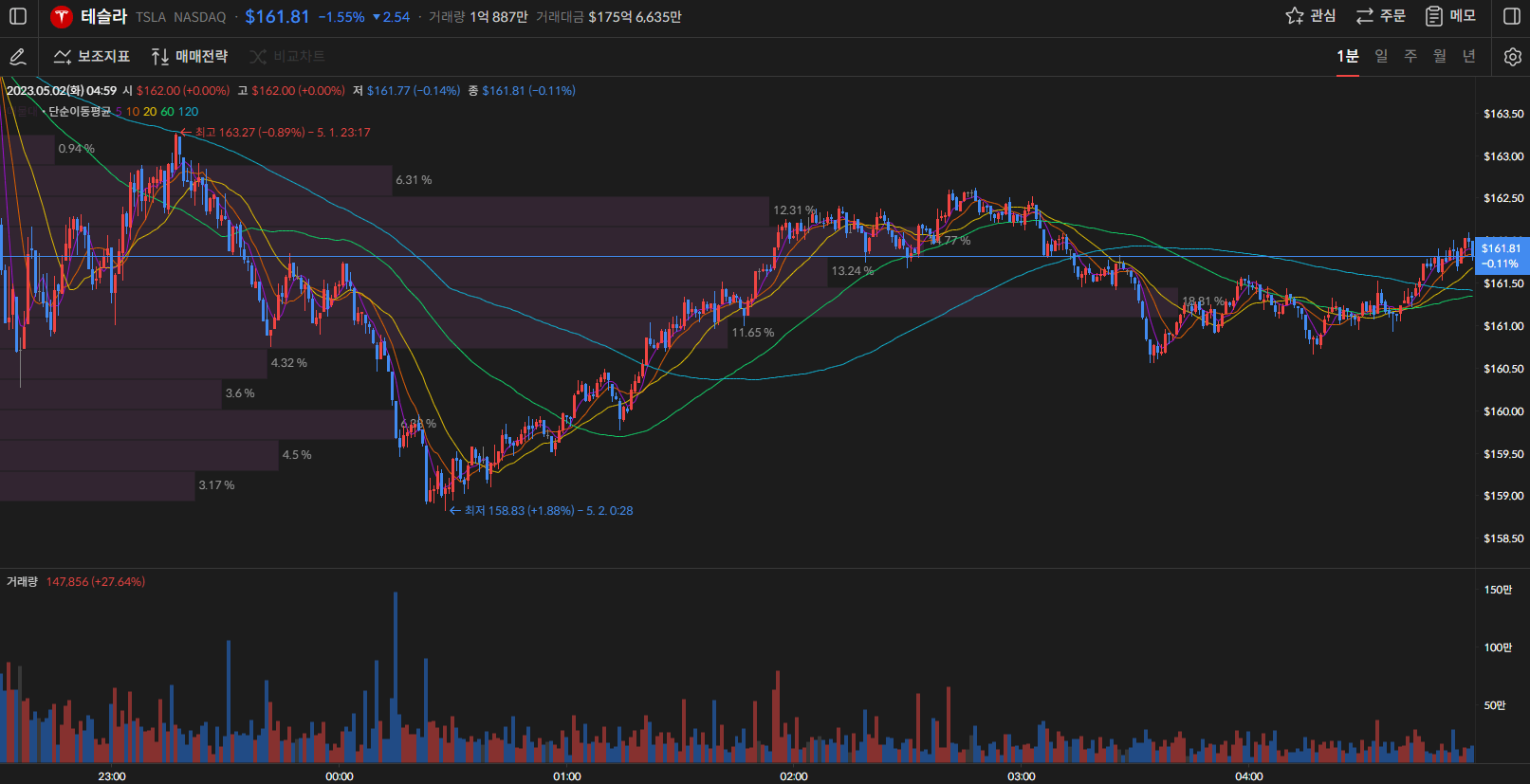Select the blue 120 moving average
This screenshot has width=1530, height=784.
pos(188,112)
